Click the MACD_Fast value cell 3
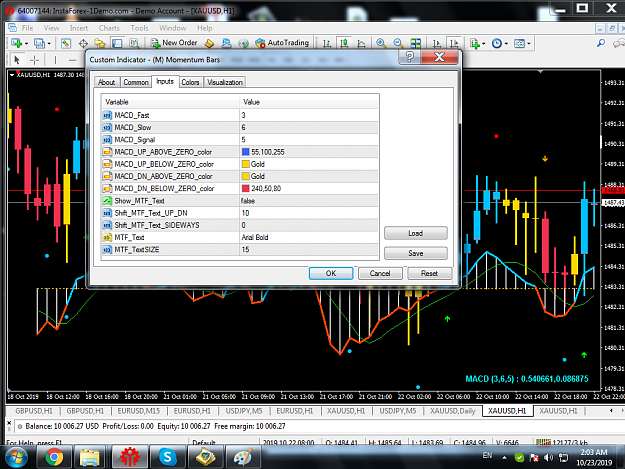The width and height of the screenshot is (625, 469). (309, 115)
